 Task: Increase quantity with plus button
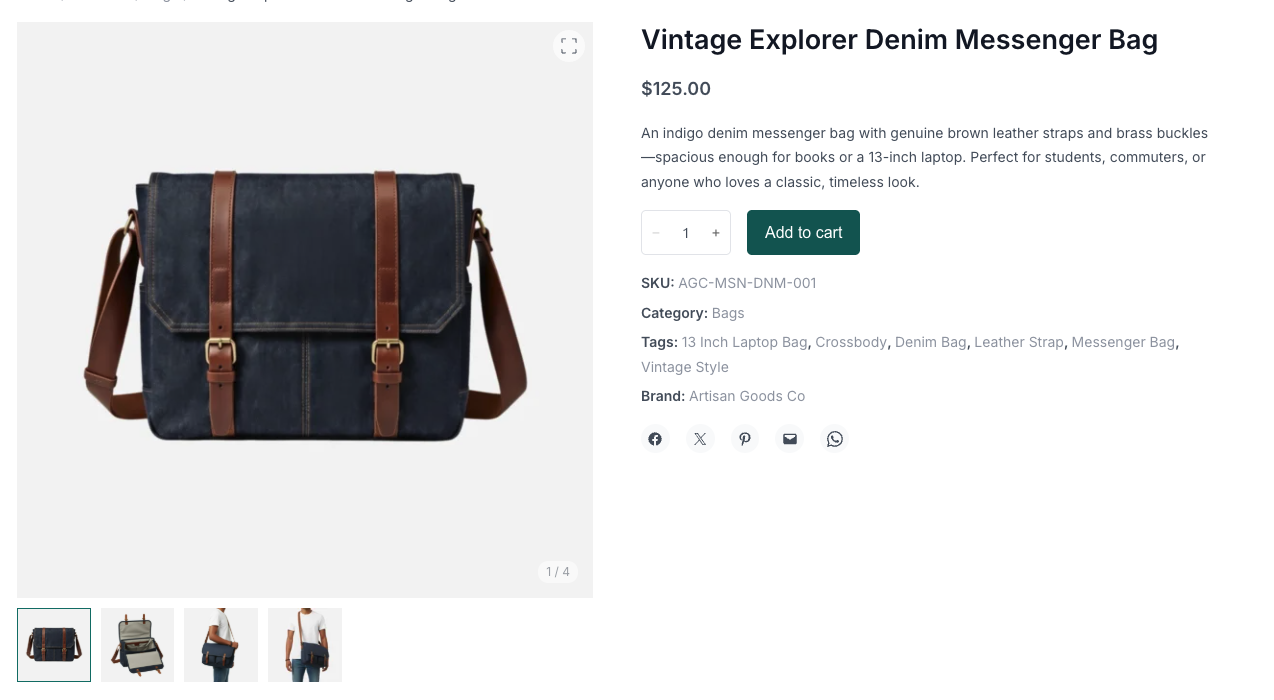716,233
